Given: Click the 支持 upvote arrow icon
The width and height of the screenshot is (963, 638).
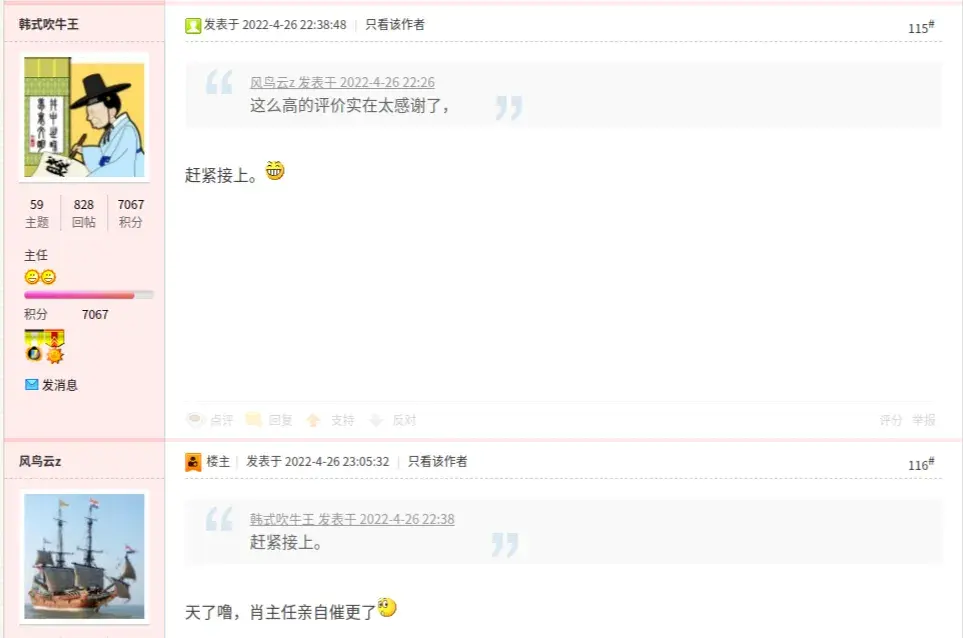Looking at the screenshot, I should [313, 420].
